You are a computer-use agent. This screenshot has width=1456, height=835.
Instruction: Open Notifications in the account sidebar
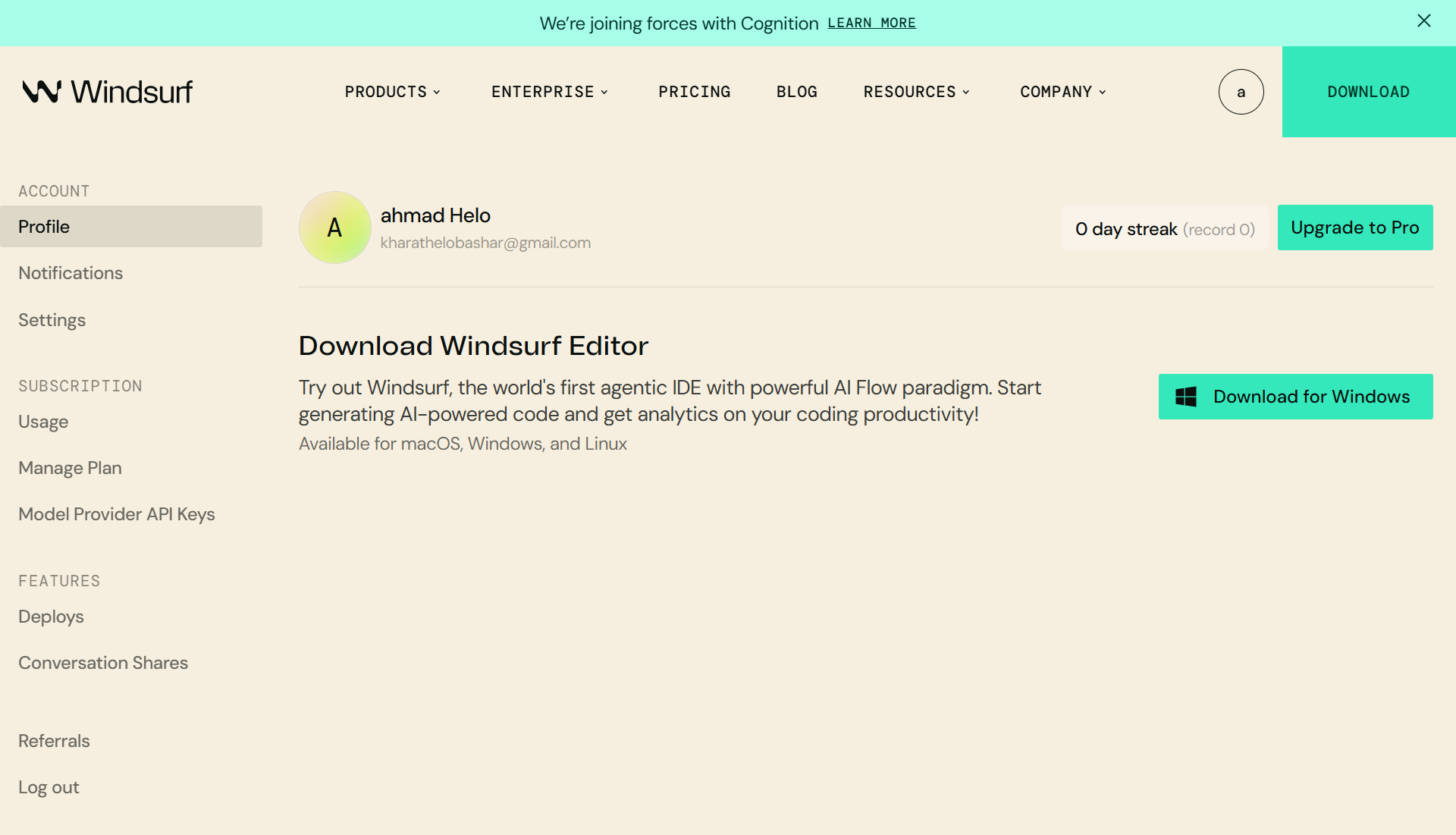[x=71, y=273]
